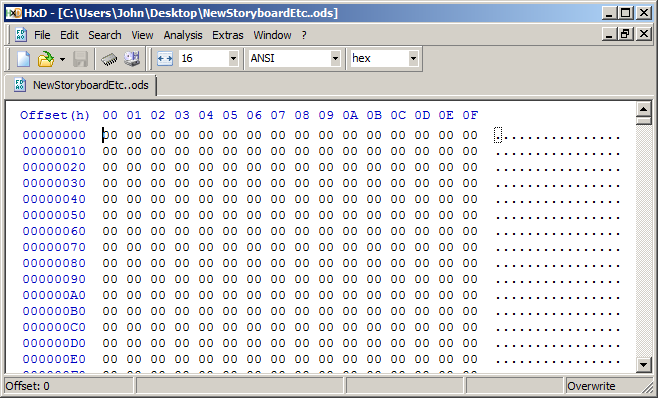
Task: Select the NewStoryboardEtc..ods tab
Action: 81,85
